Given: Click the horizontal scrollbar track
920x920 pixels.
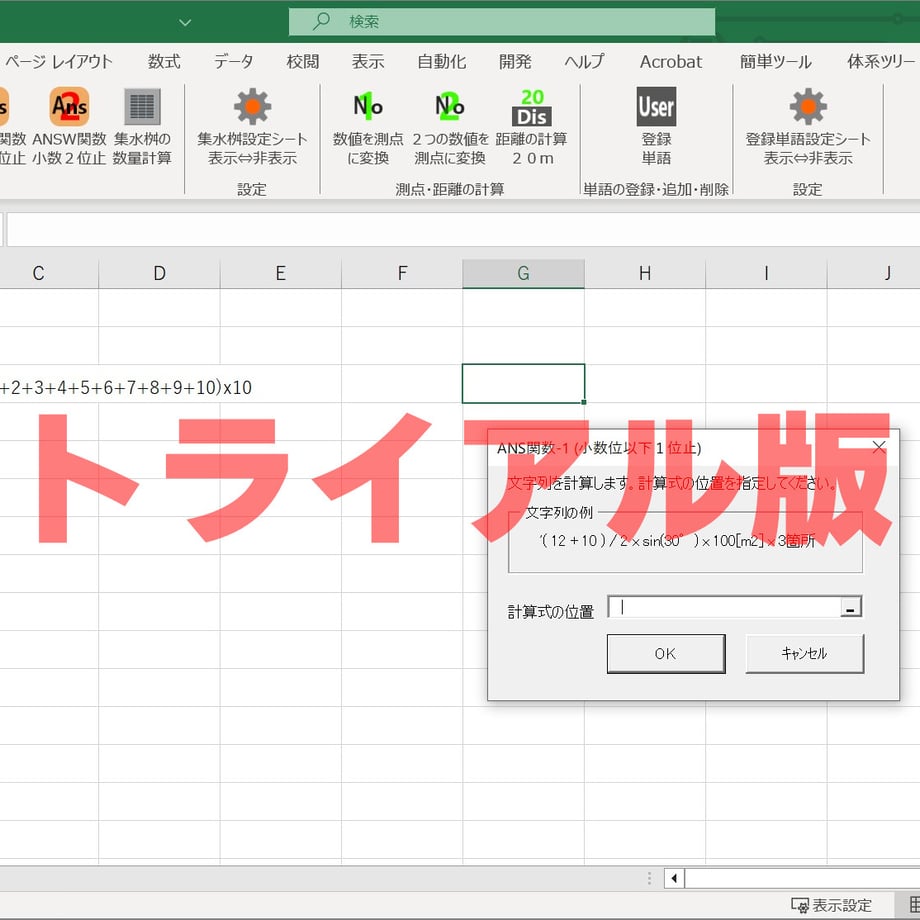Looking at the screenshot, I should pyautogui.click(x=802, y=878).
